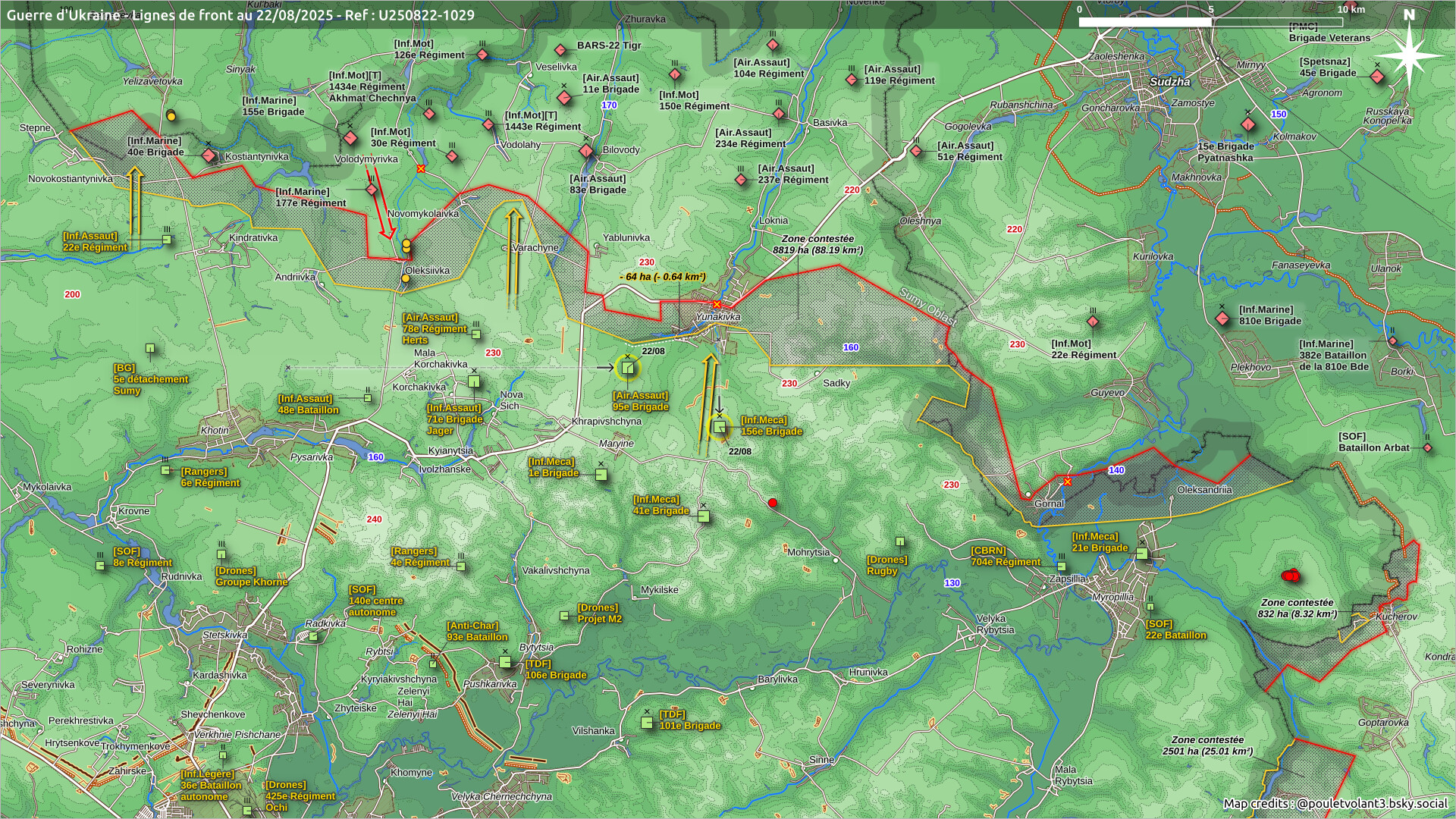Click the red dot northwest of Mohrytsia
This screenshot has width=1456, height=819.
click(x=773, y=503)
